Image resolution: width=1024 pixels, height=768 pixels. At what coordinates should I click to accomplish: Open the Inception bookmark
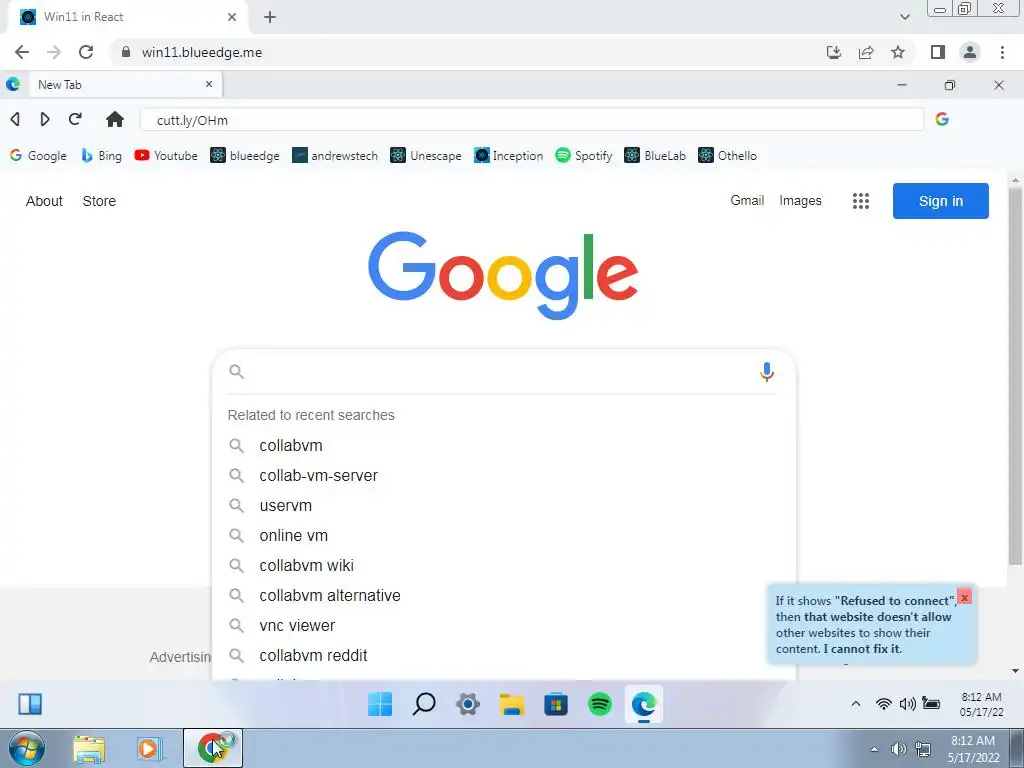tap(509, 155)
